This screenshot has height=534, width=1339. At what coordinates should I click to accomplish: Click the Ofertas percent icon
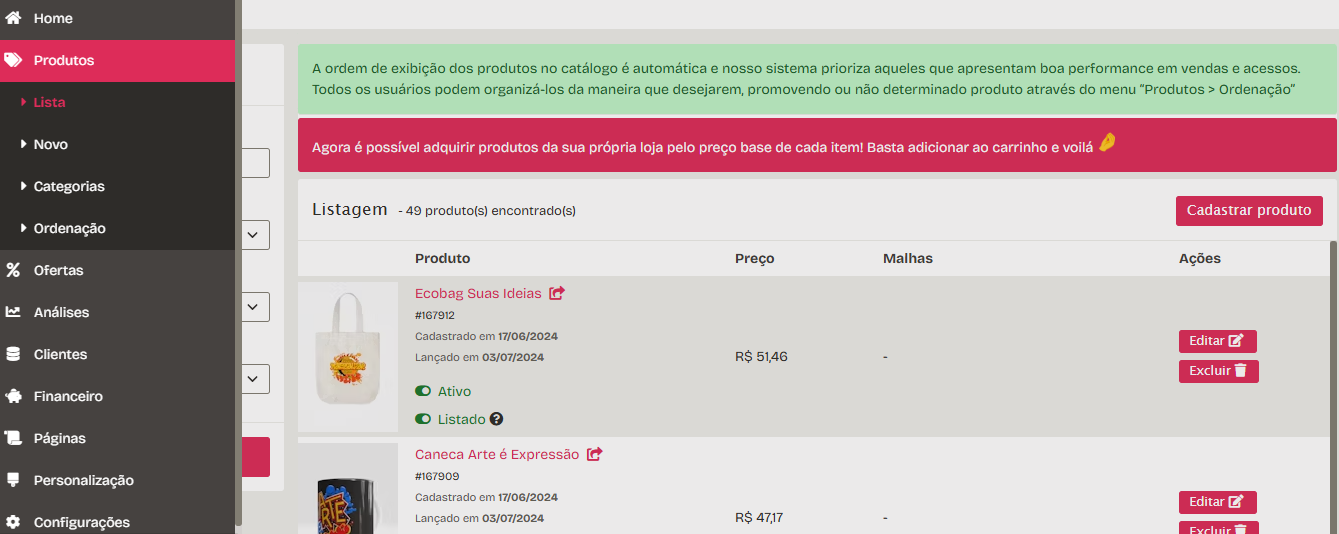tap(13, 270)
